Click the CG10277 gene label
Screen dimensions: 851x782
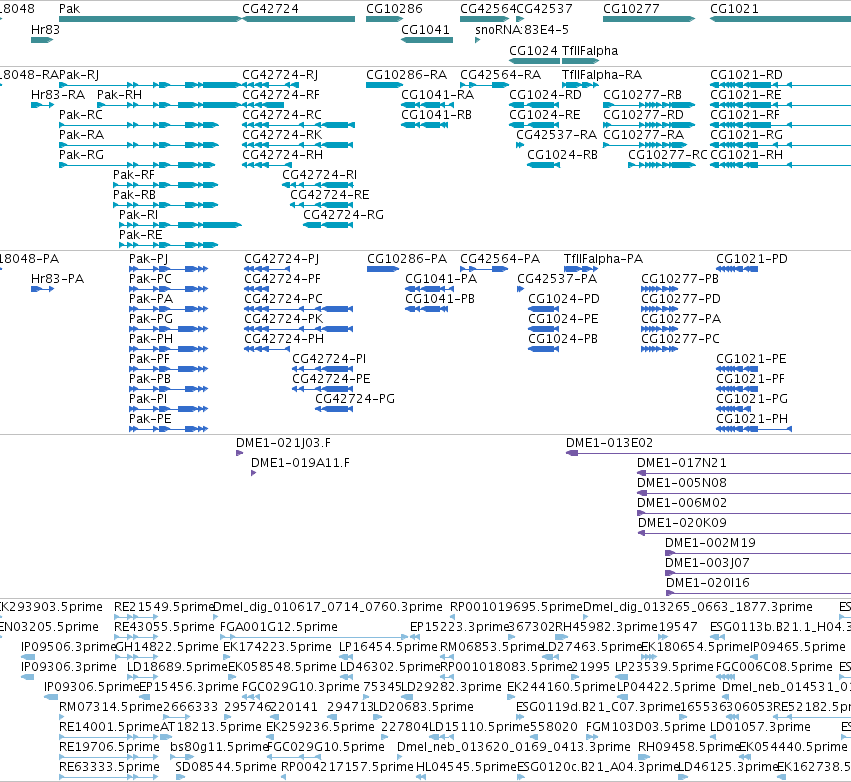[x=631, y=9]
